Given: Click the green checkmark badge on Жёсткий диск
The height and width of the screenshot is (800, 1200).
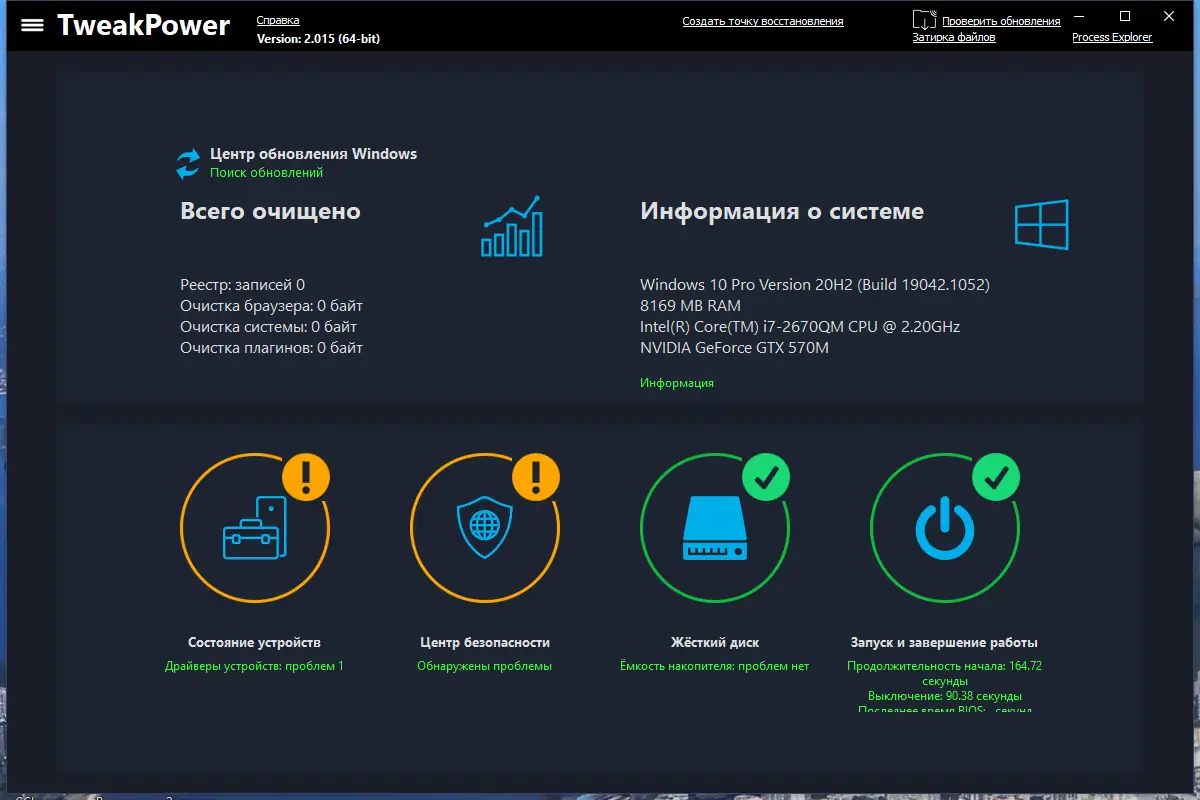Looking at the screenshot, I should pyautogui.click(x=766, y=478).
